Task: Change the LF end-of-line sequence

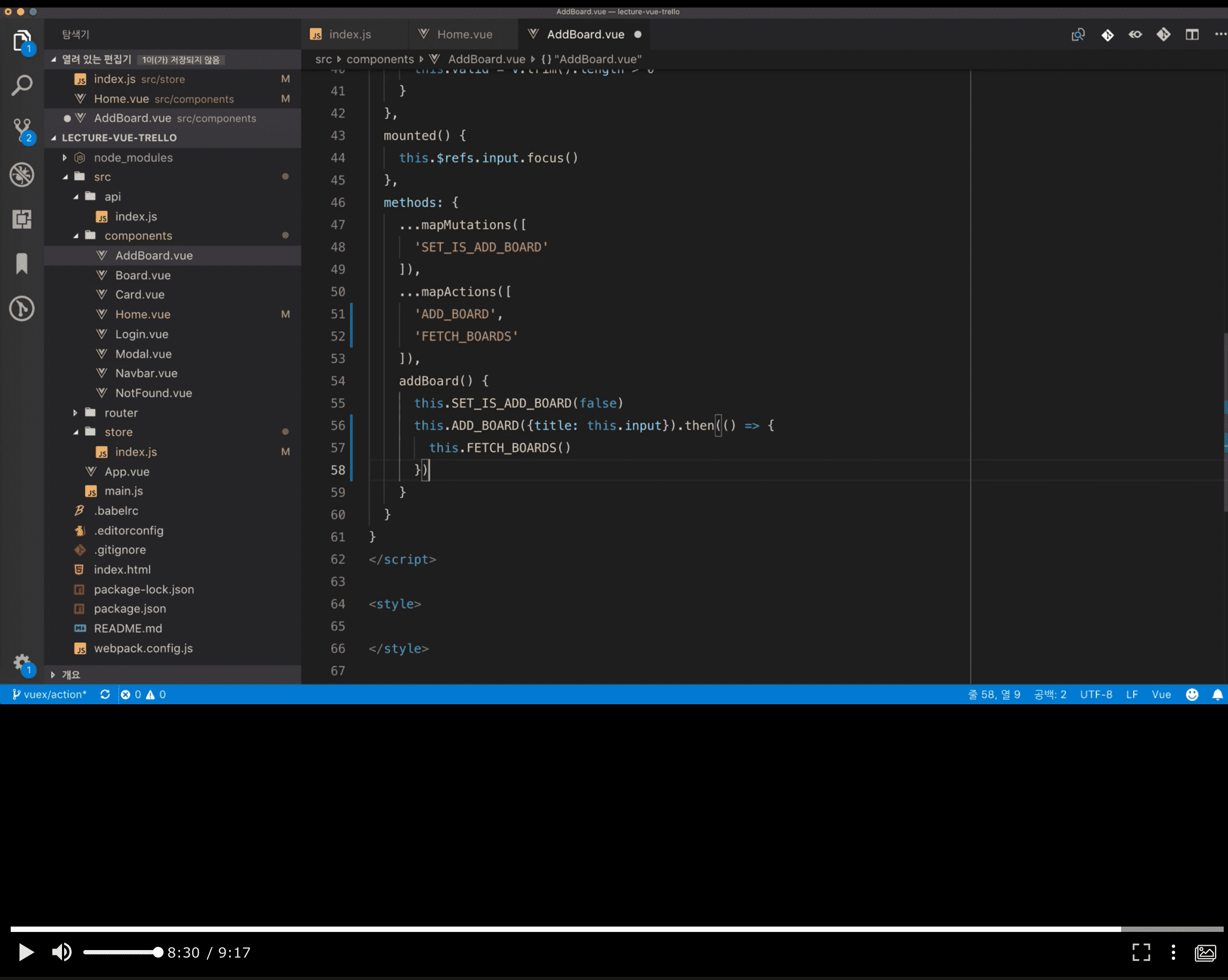Action: tap(1132, 695)
